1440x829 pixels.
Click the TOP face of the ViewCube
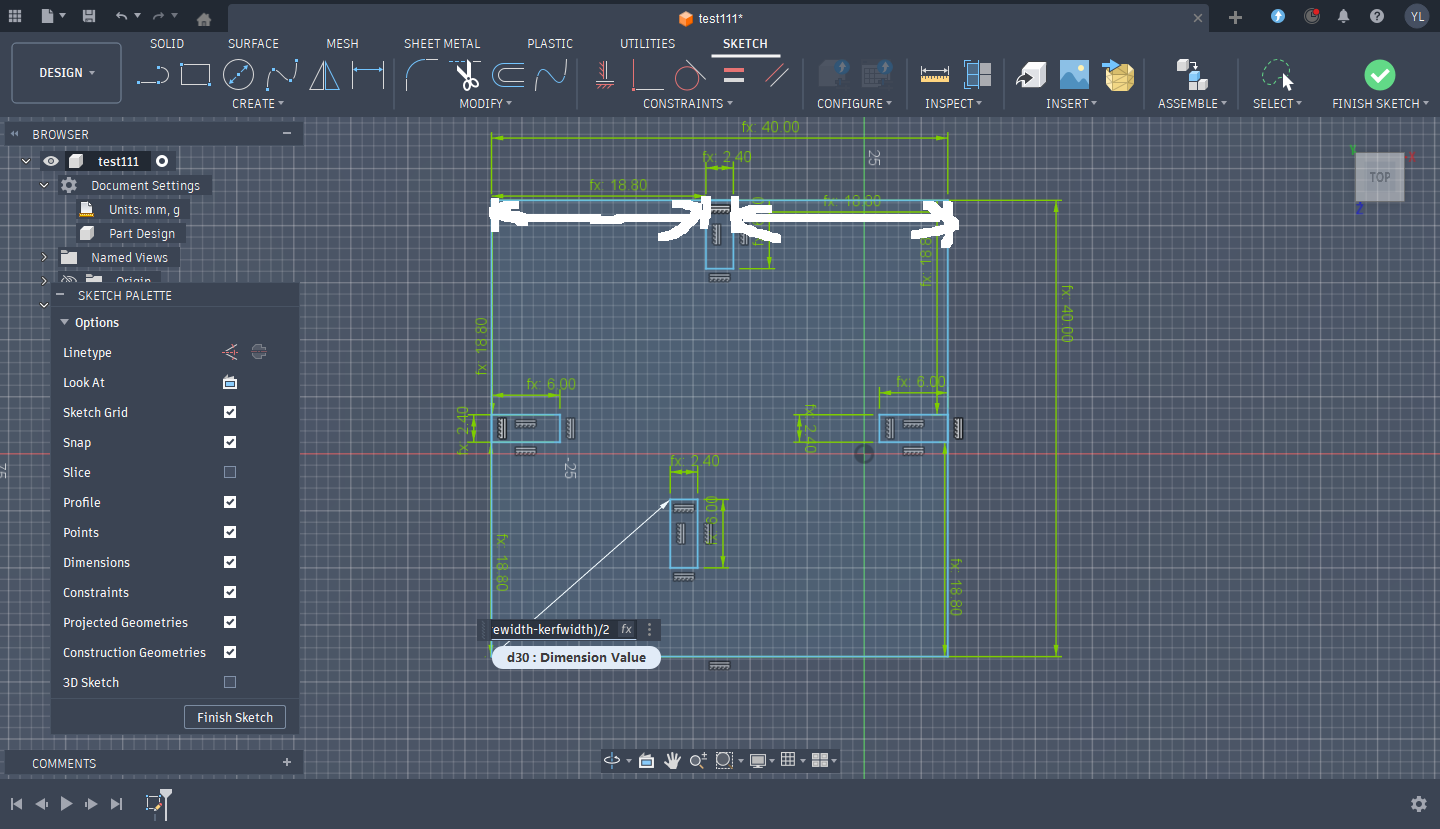1379,178
